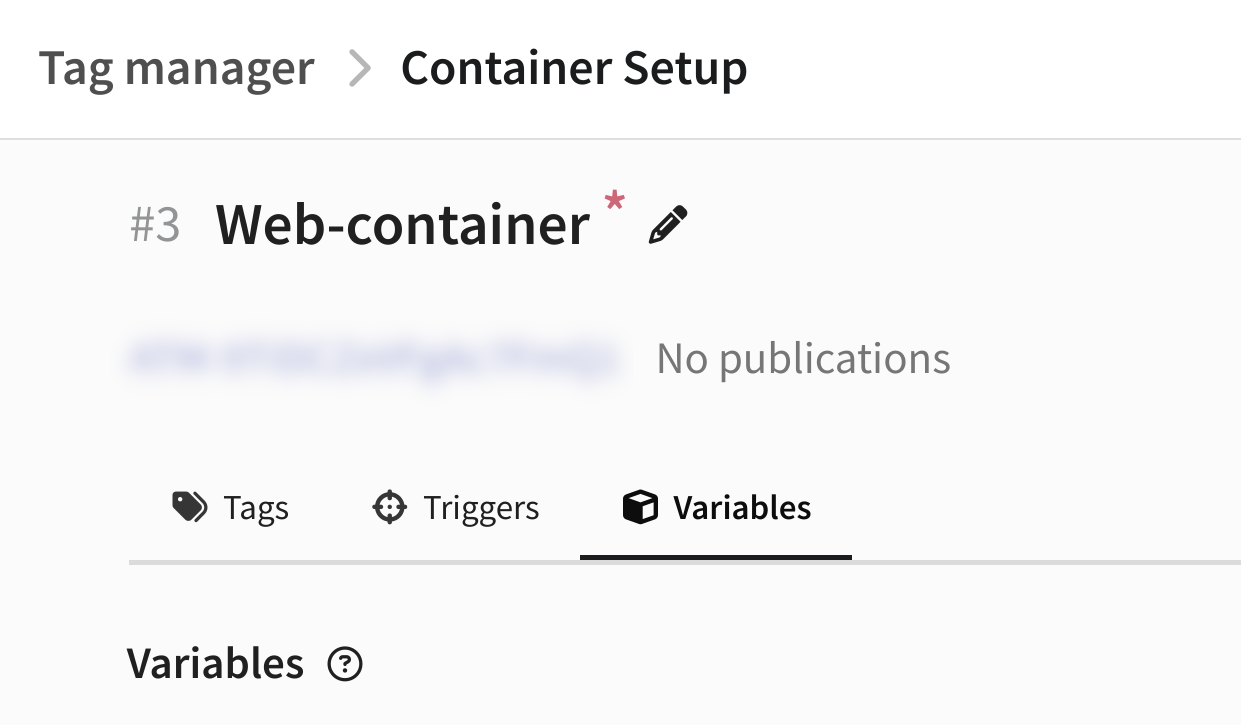1241x725 pixels.
Task: Open help tooltip next to Variables heading
Action: pyautogui.click(x=345, y=664)
